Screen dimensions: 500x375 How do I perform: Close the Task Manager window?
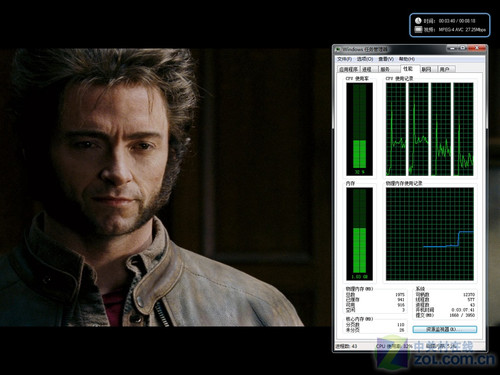[x=477, y=48]
